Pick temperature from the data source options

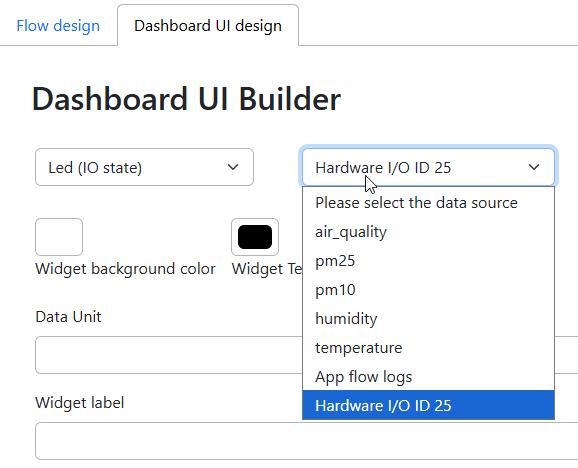click(428, 347)
